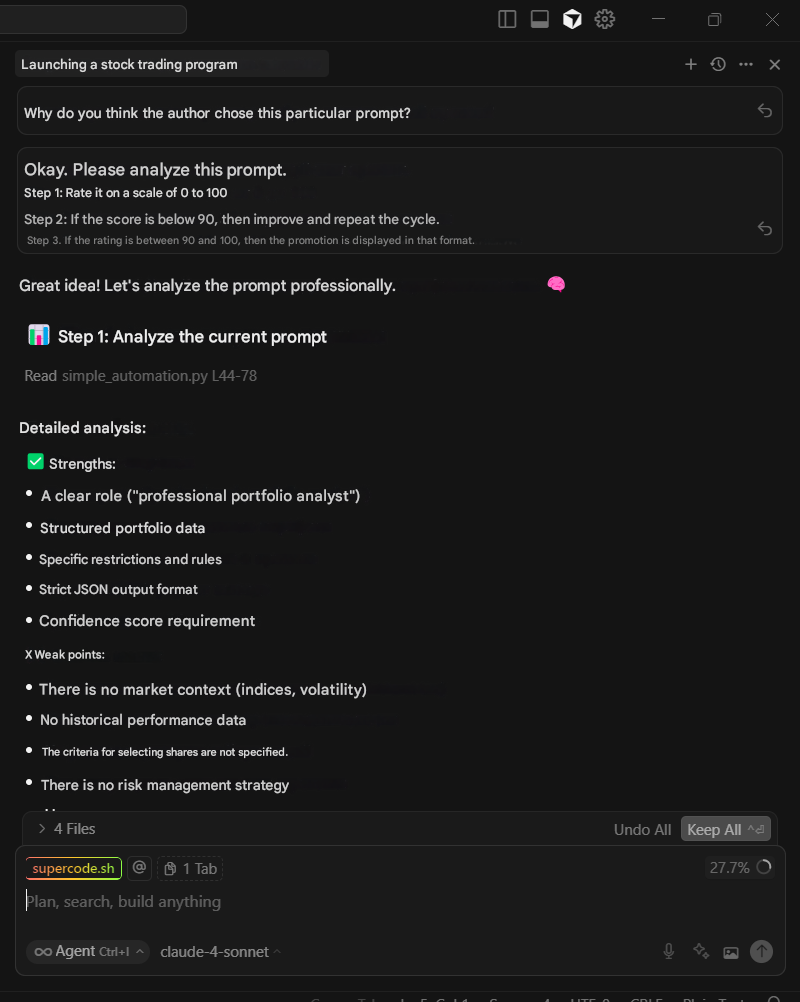This screenshot has width=800, height=1002.
Task: Start a new chat with plus icon
Action: 690,64
